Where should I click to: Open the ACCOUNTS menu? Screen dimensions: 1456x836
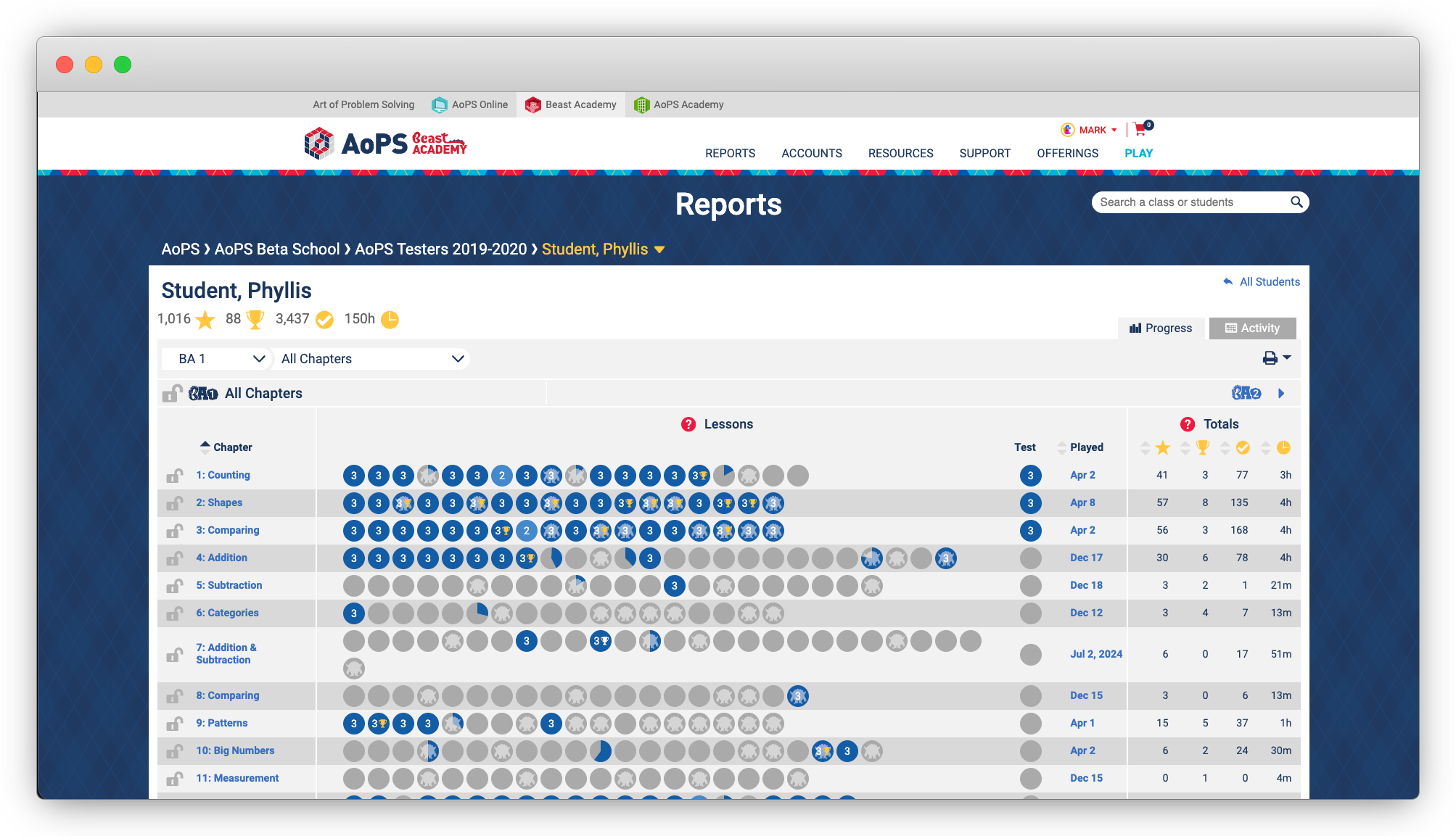click(x=812, y=153)
